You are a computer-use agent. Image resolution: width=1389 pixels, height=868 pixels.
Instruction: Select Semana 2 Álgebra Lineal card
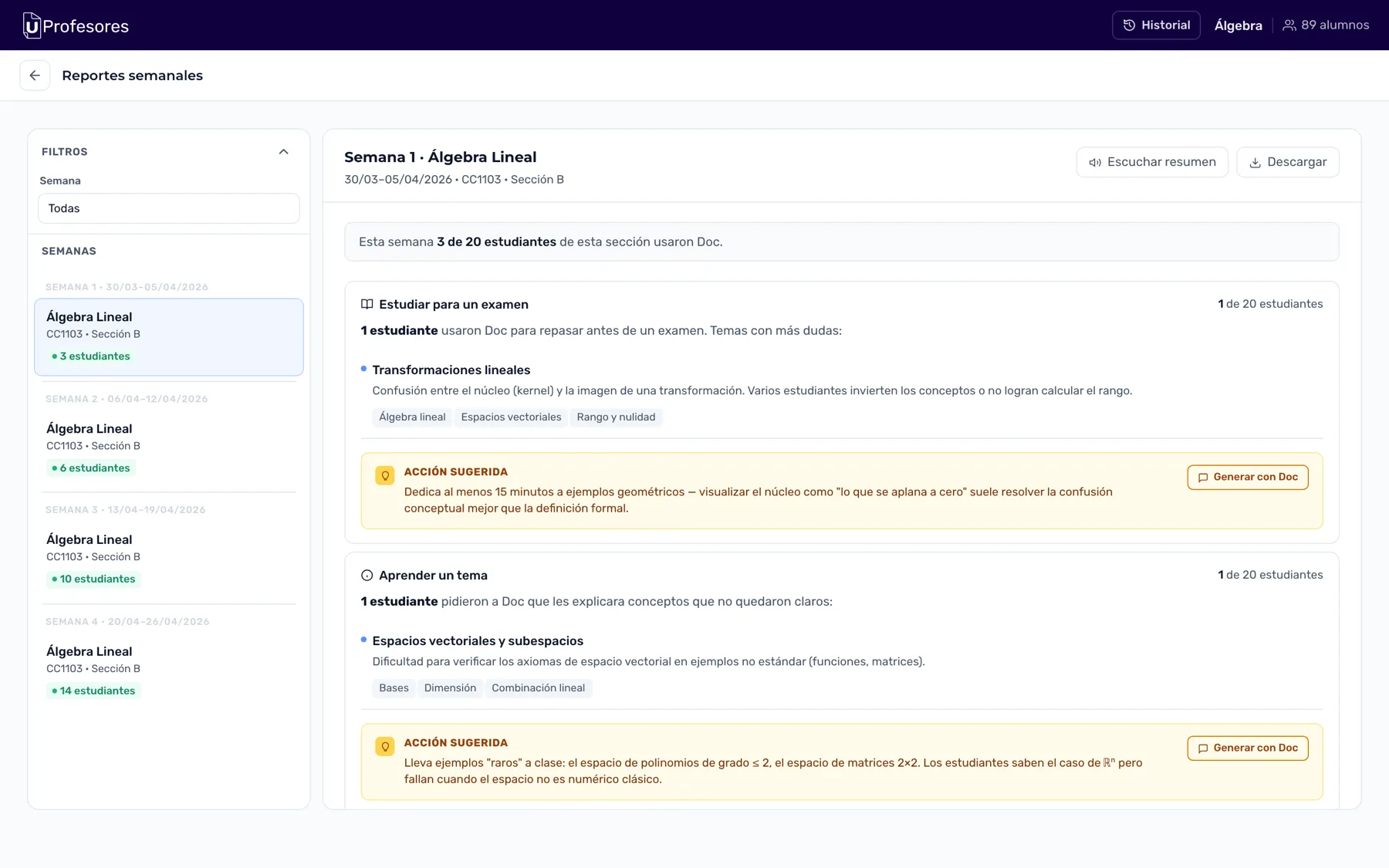coord(169,448)
